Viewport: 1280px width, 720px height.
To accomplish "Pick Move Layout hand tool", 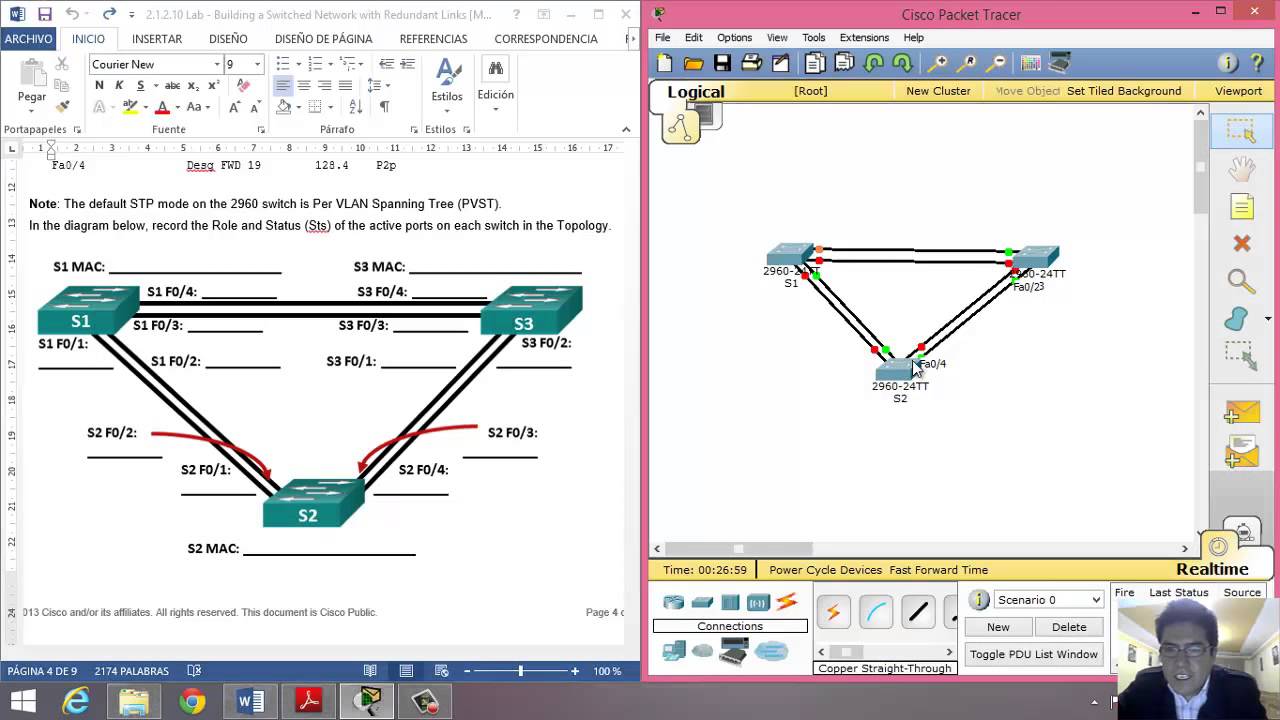I will coord(1241,169).
